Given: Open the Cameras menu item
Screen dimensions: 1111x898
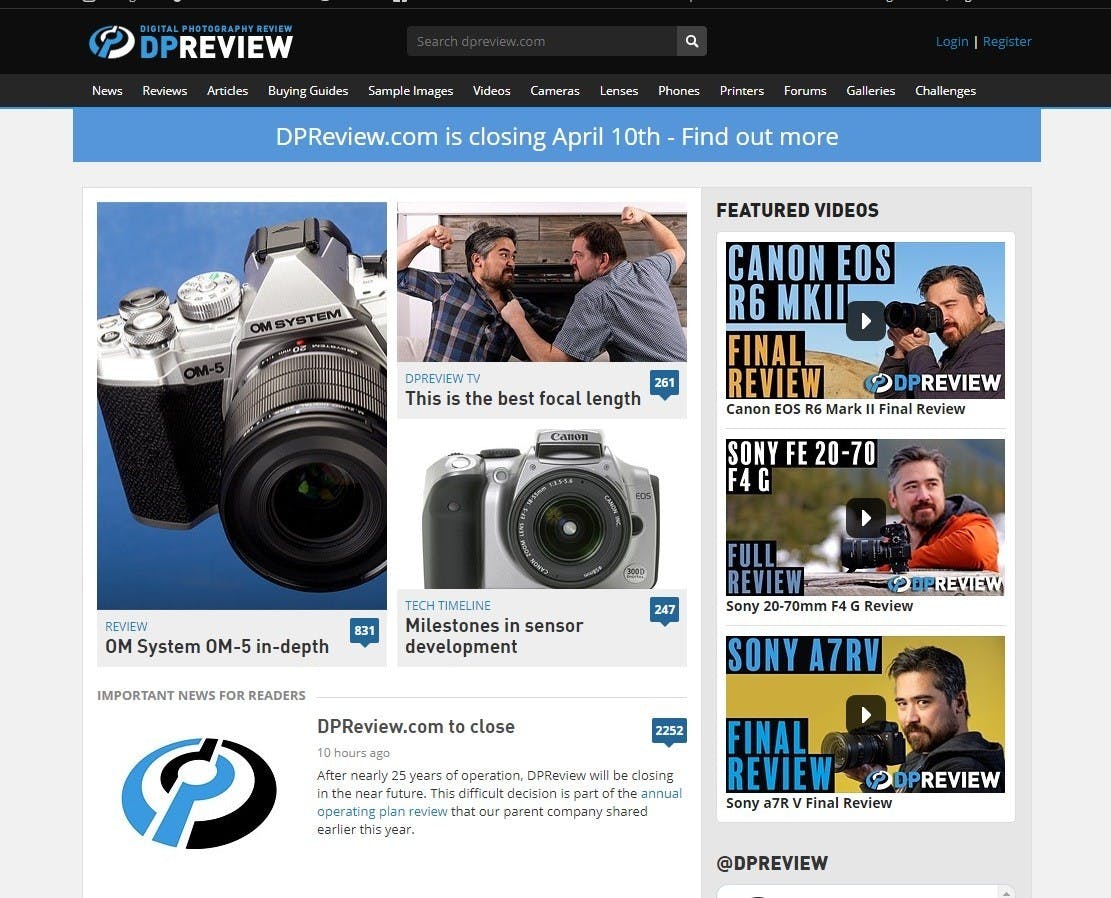Looking at the screenshot, I should [555, 91].
